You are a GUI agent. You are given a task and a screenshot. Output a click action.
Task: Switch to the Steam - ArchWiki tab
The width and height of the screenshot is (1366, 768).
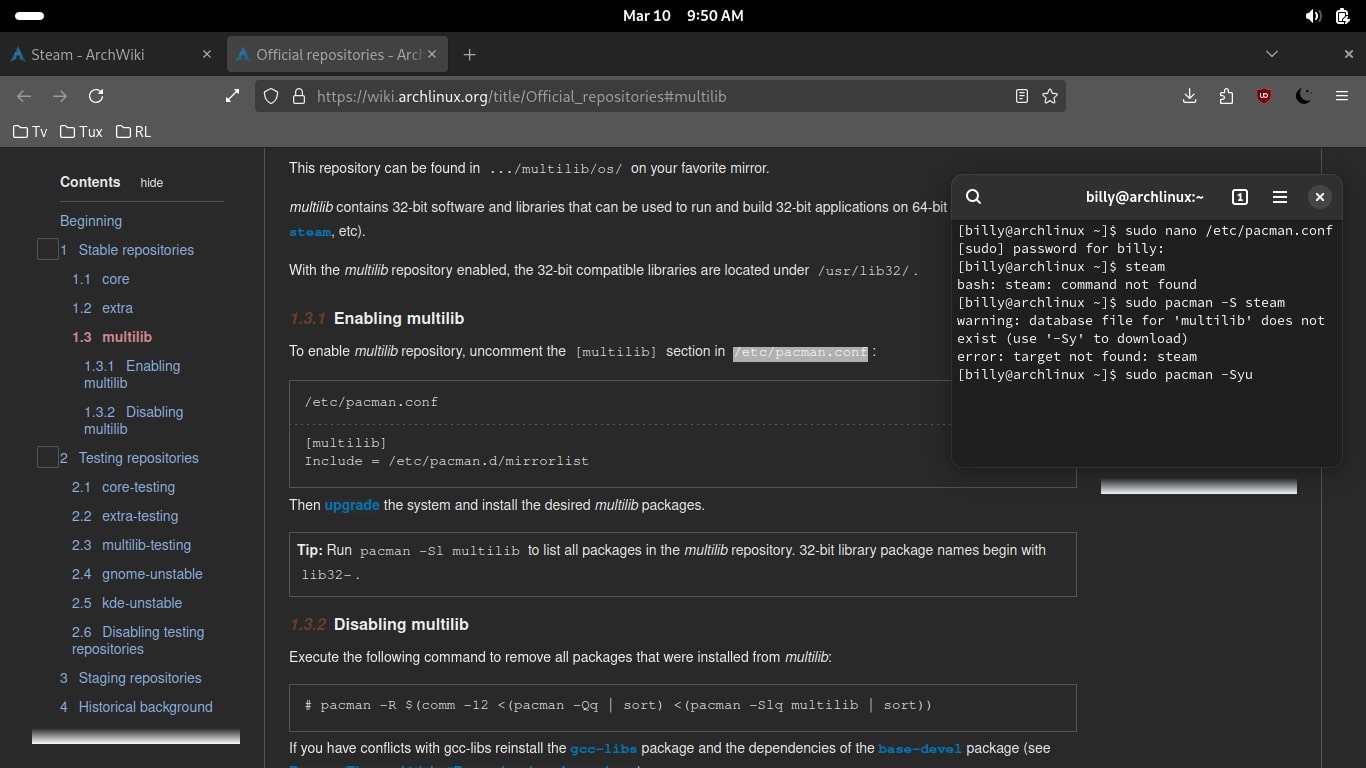pos(110,54)
